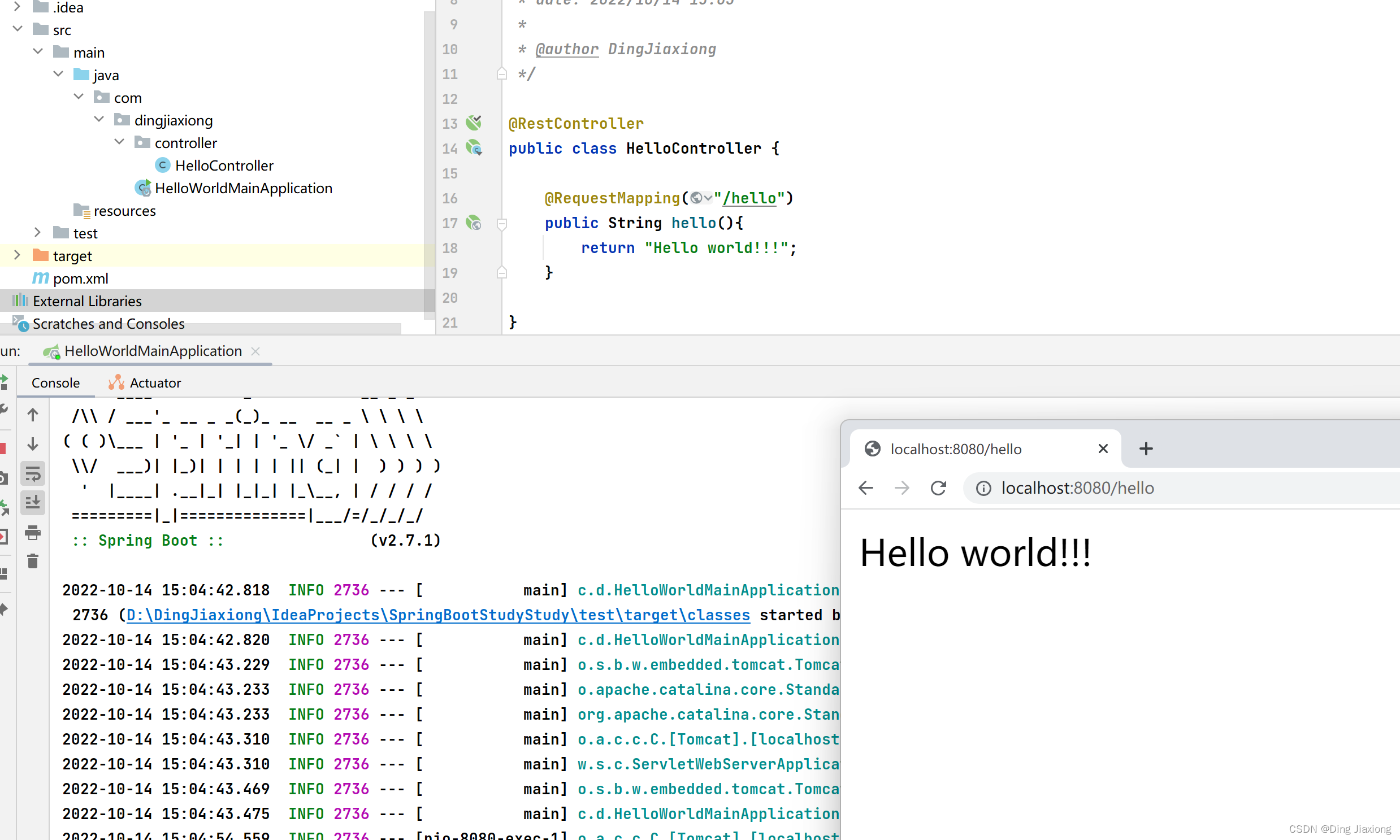Click the site information icon in address bar
1400x840 pixels.
[984, 488]
